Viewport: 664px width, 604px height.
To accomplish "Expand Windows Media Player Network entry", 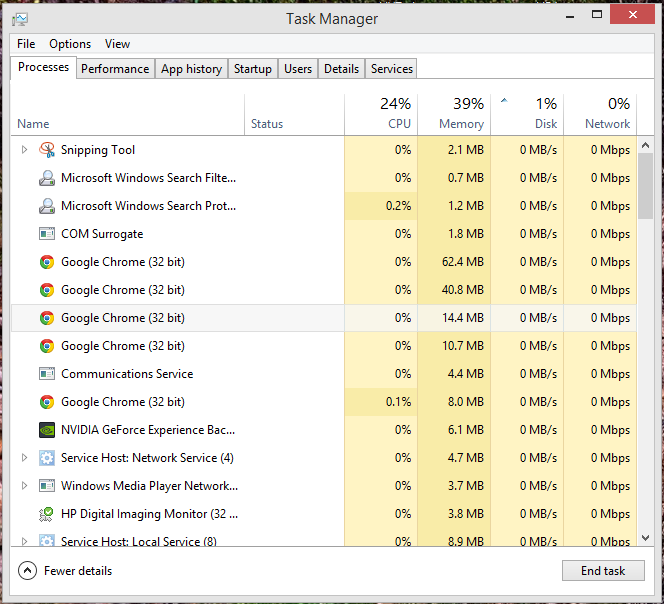I will click(x=25, y=485).
